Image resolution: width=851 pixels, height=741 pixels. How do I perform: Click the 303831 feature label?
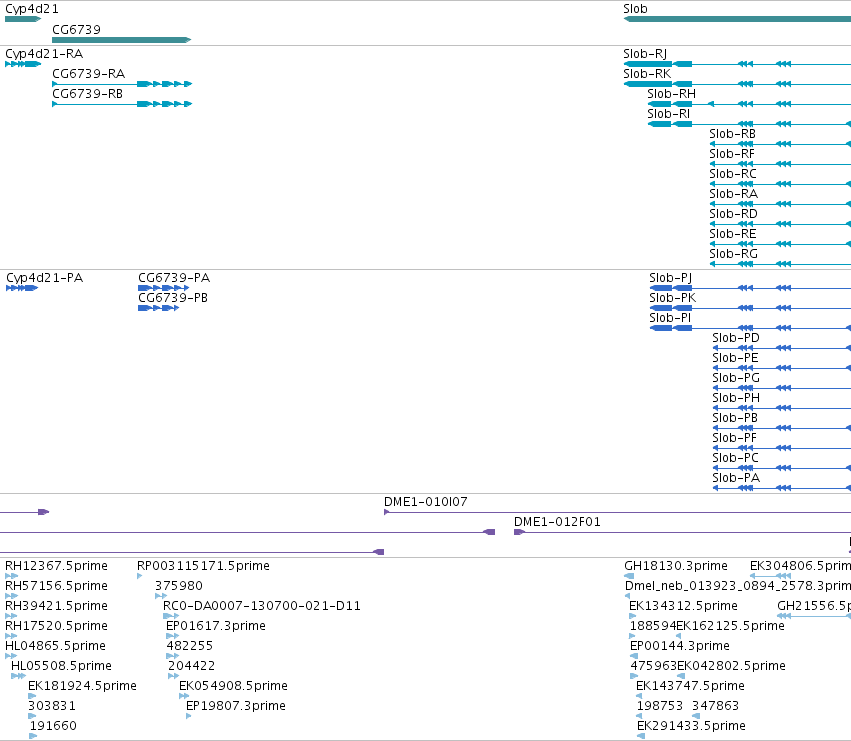tap(52, 706)
